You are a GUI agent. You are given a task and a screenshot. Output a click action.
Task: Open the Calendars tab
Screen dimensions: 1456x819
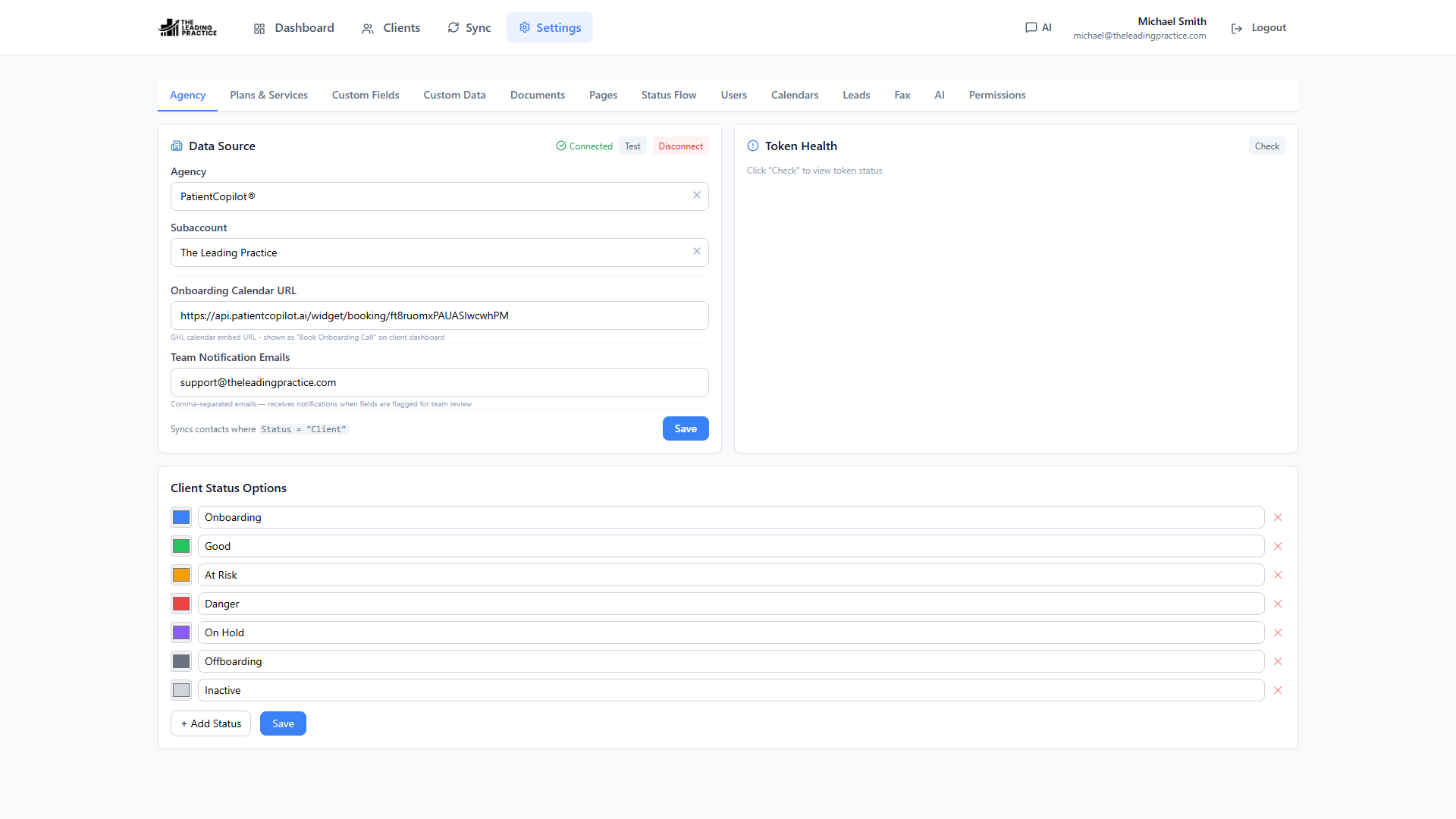tap(795, 95)
